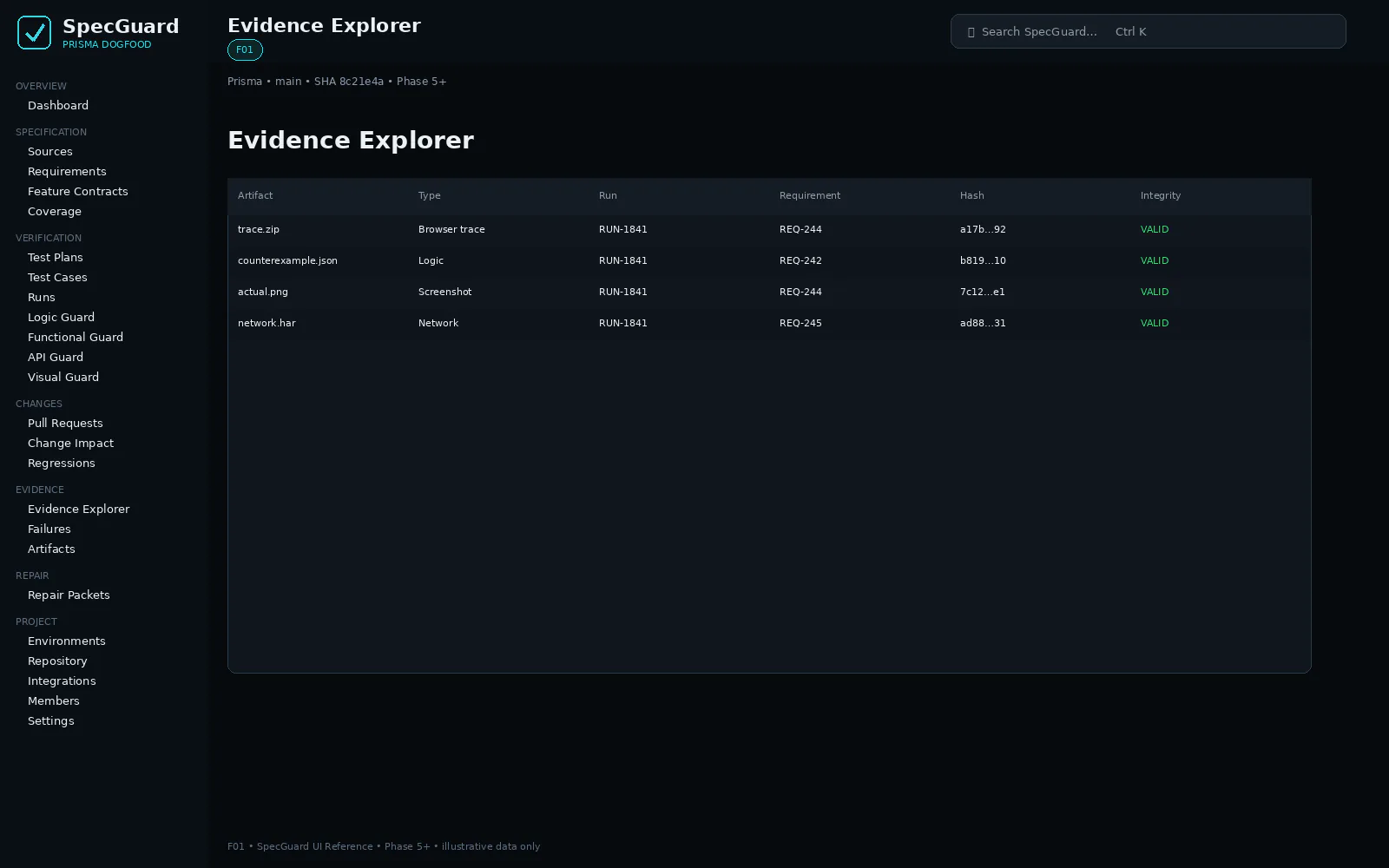This screenshot has width=1389, height=868.
Task: Click the Hash column header
Action: (x=972, y=195)
